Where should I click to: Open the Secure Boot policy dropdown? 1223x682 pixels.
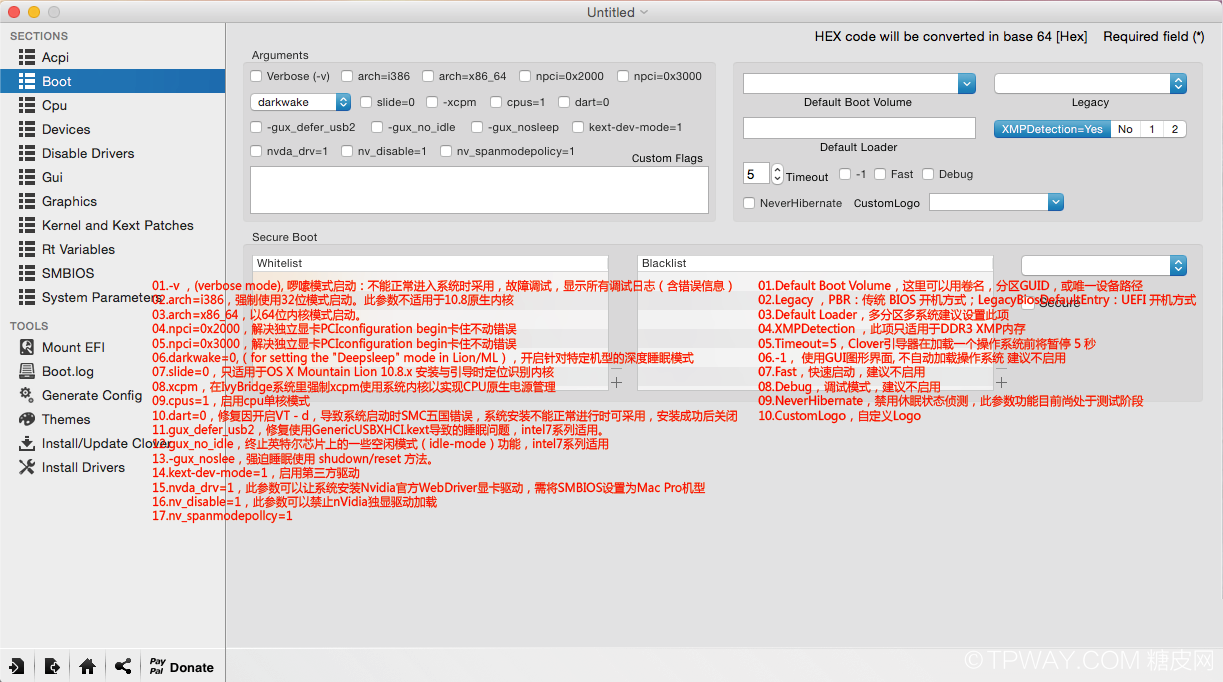(x=1104, y=265)
